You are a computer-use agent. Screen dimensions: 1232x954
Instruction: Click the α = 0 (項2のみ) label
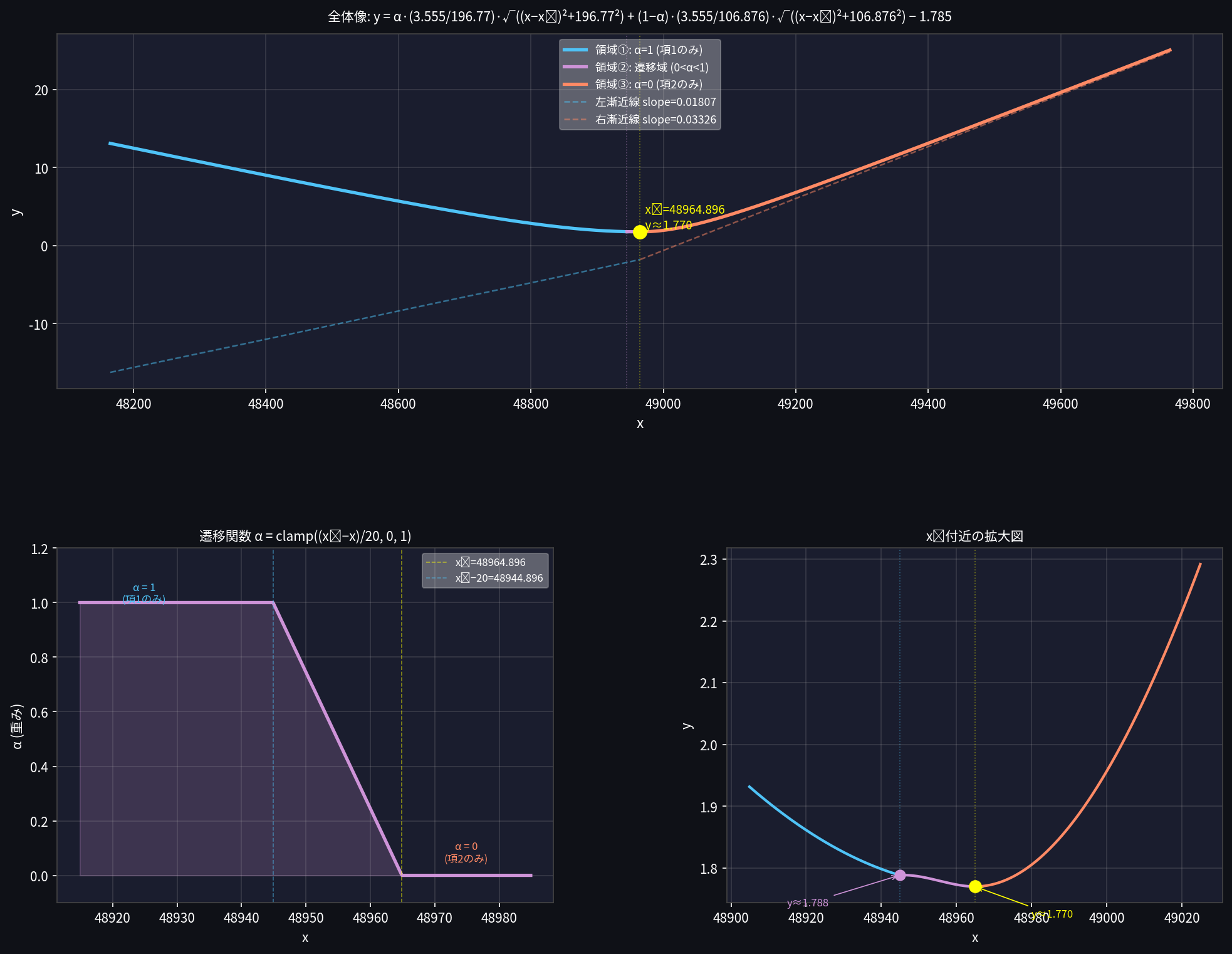pyautogui.click(x=466, y=852)
